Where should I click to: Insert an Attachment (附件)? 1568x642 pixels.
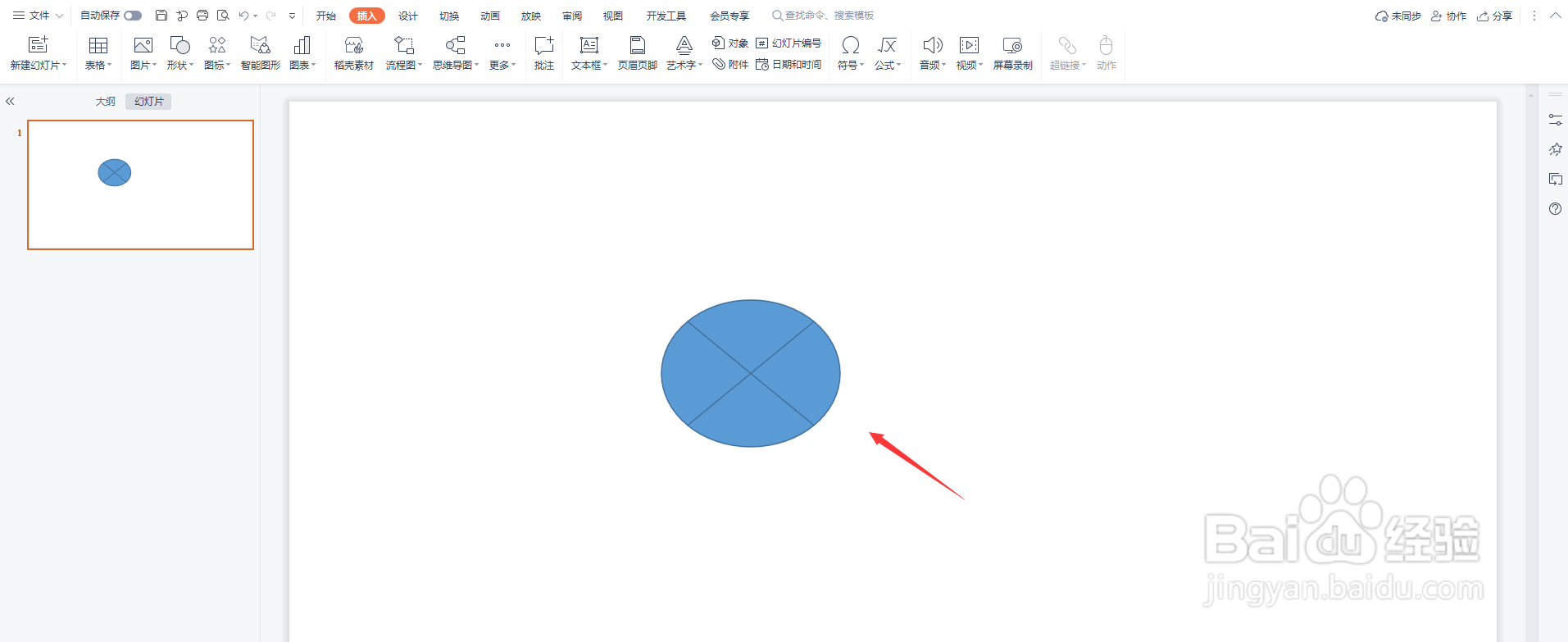[730, 64]
